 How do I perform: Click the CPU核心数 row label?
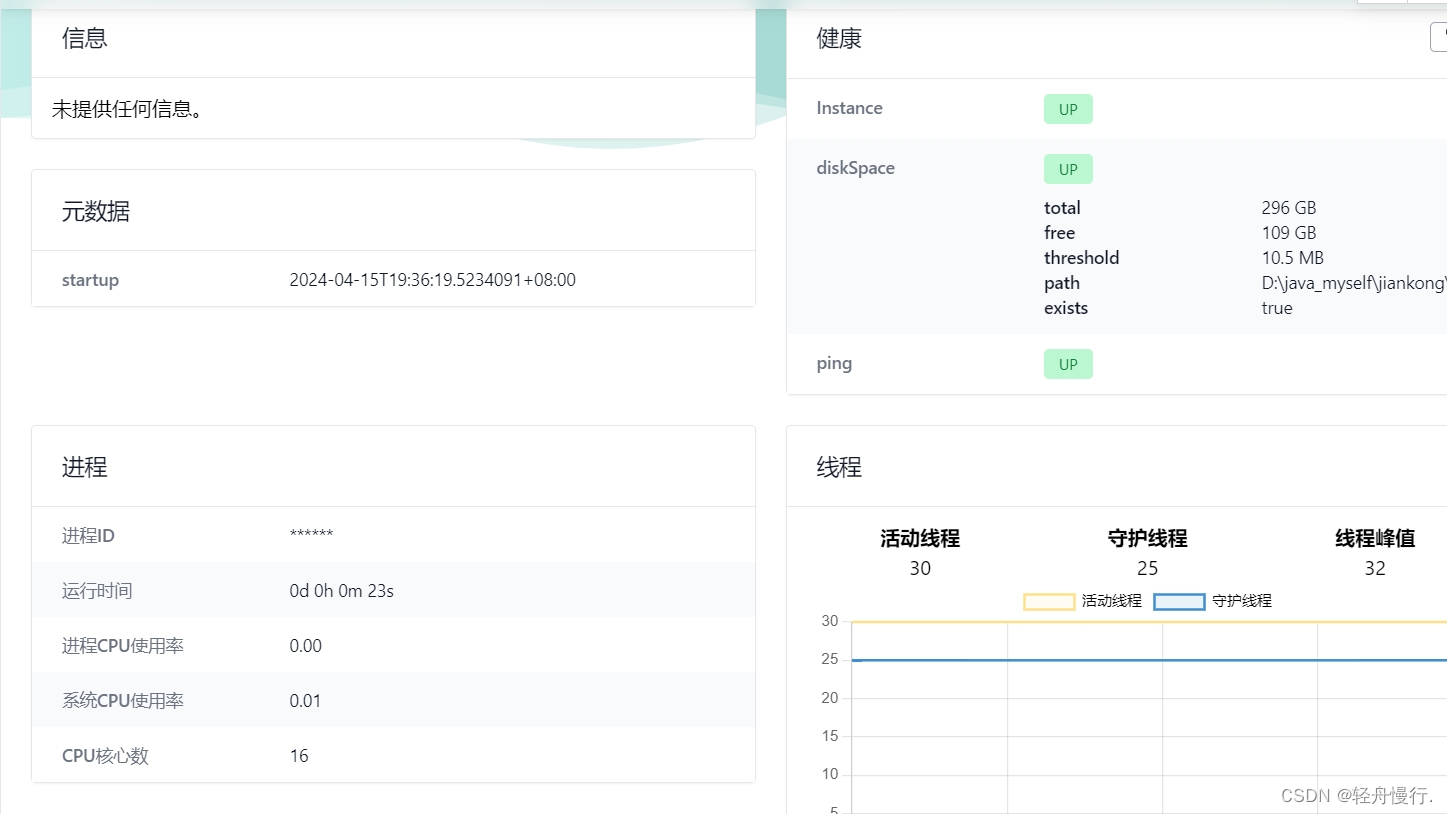(105, 756)
